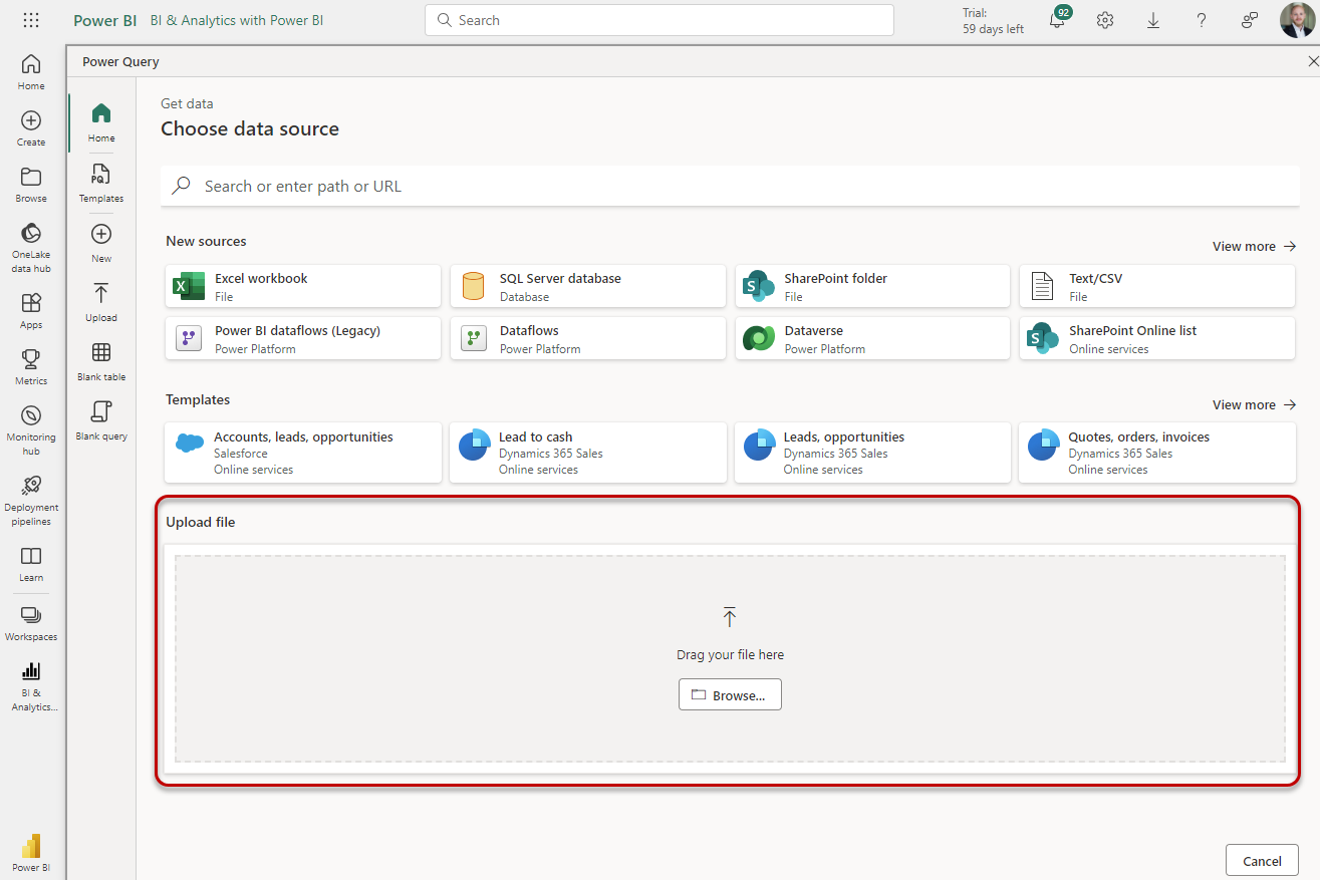The height and width of the screenshot is (880, 1320).
Task: Open Browse in the left navigation
Action: point(31,184)
